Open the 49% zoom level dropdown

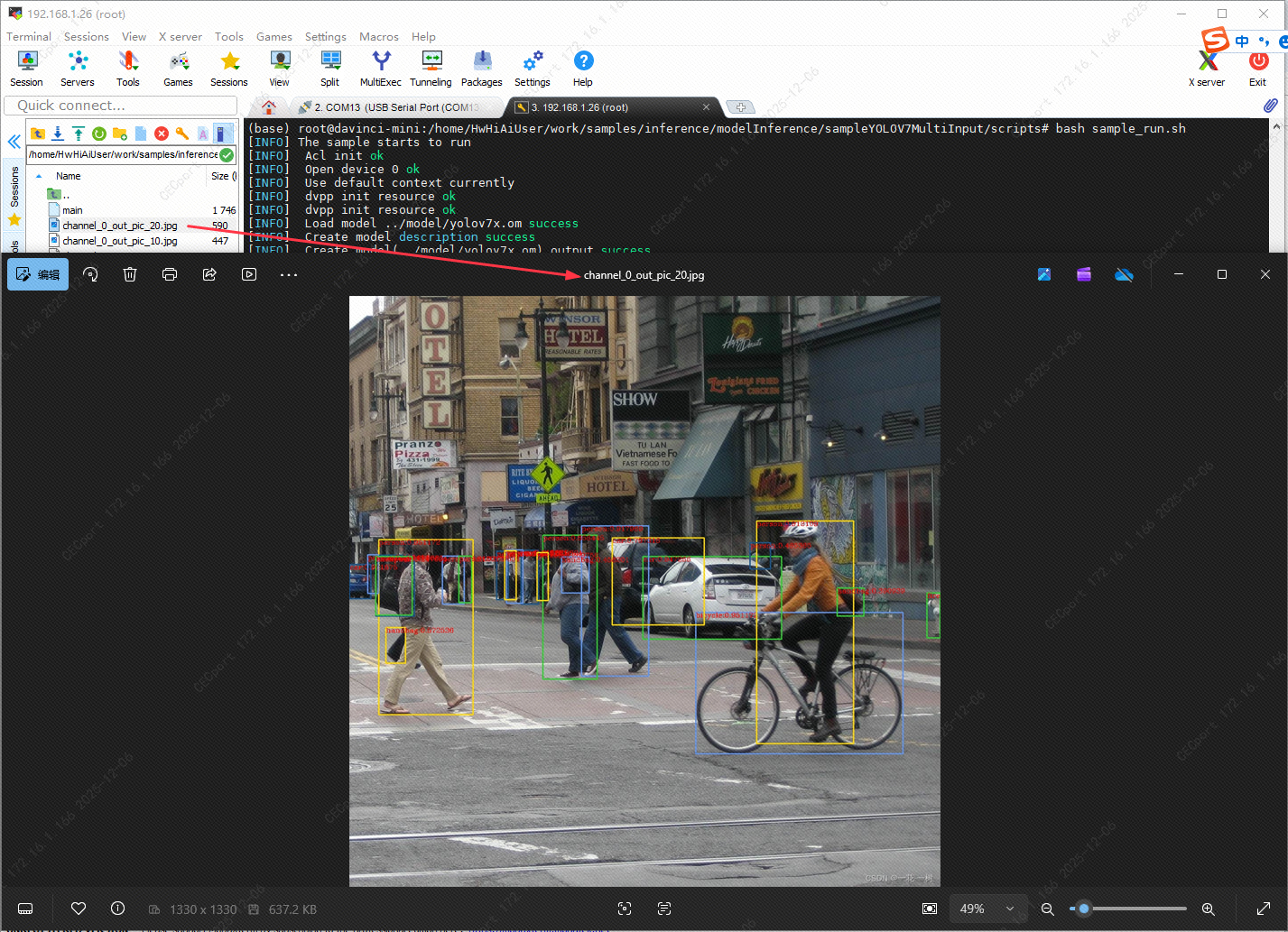[x=987, y=909]
